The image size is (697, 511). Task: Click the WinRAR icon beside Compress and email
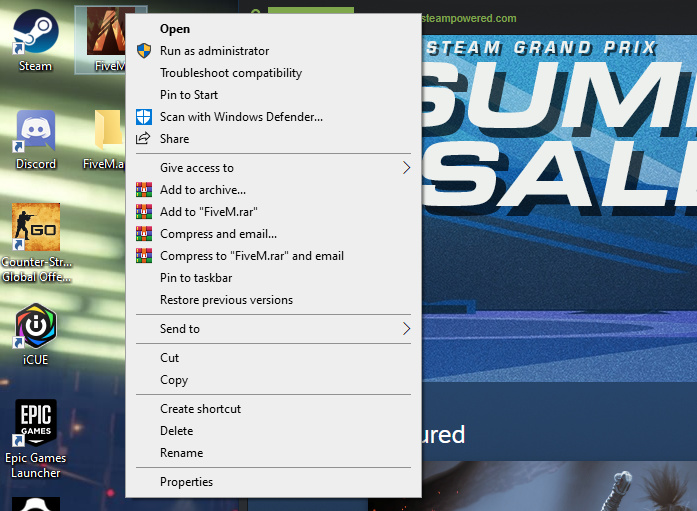[144, 234]
